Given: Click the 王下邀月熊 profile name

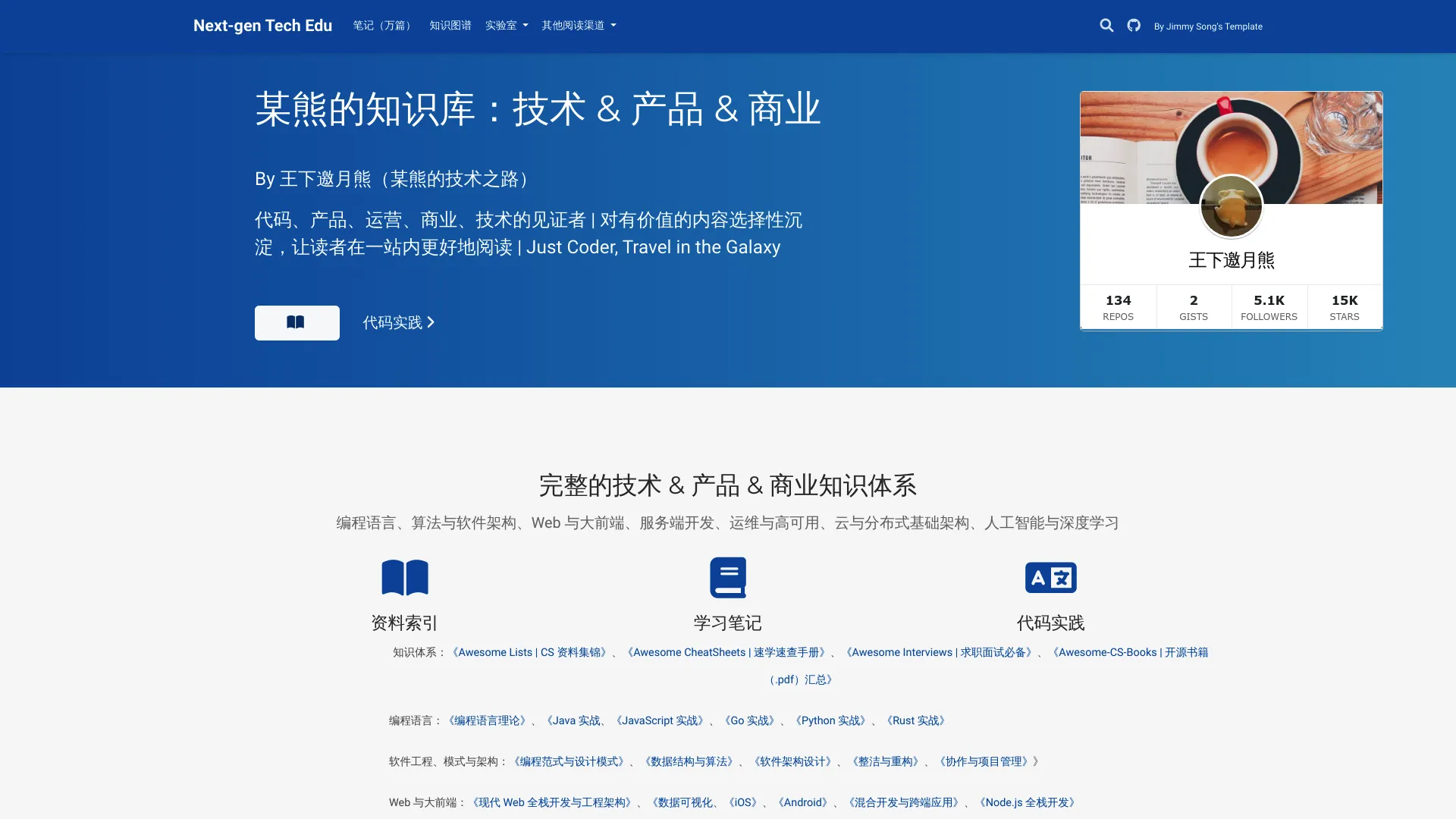Looking at the screenshot, I should tap(1232, 260).
